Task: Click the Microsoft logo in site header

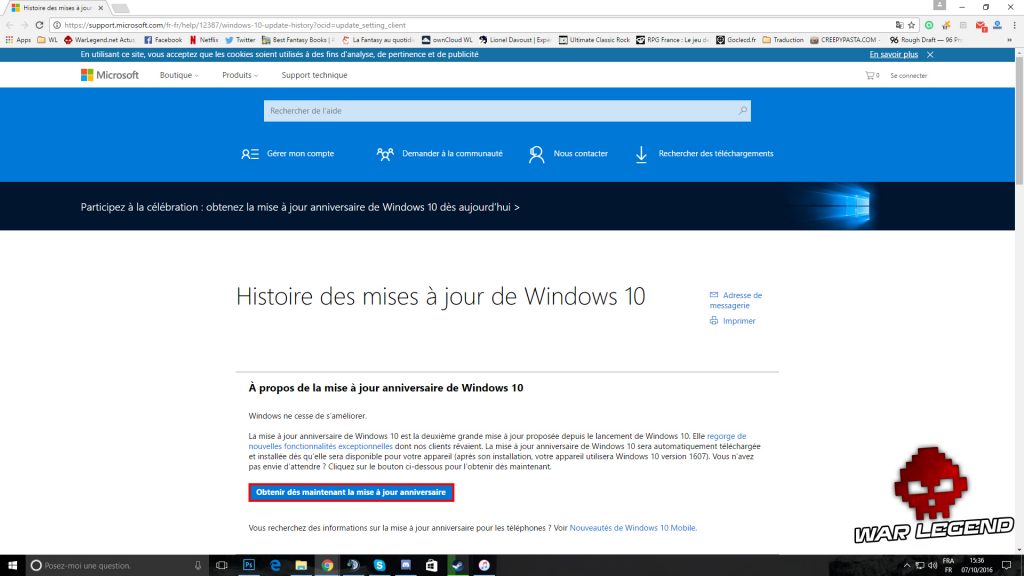Action: tap(110, 75)
